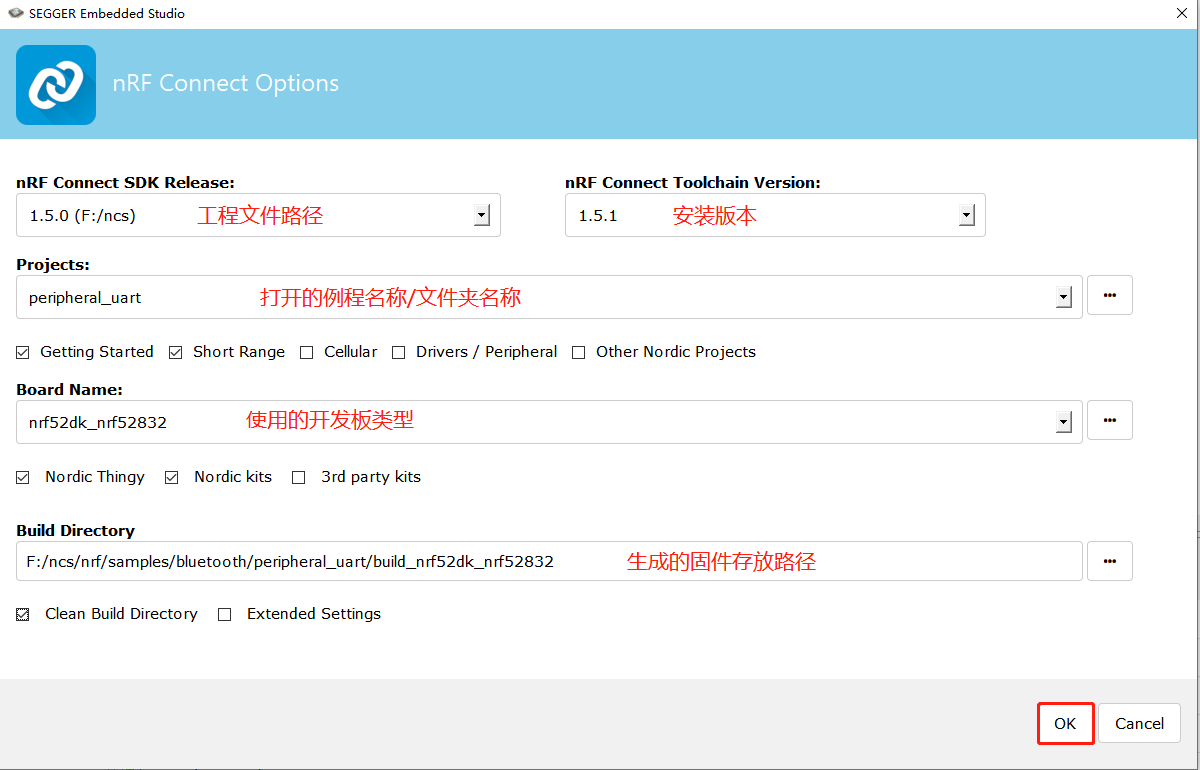Screen dimensions: 1200x770
Task: Uncheck the Nordic Thingy option
Action: pyautogui.click(x=22, y=477)
